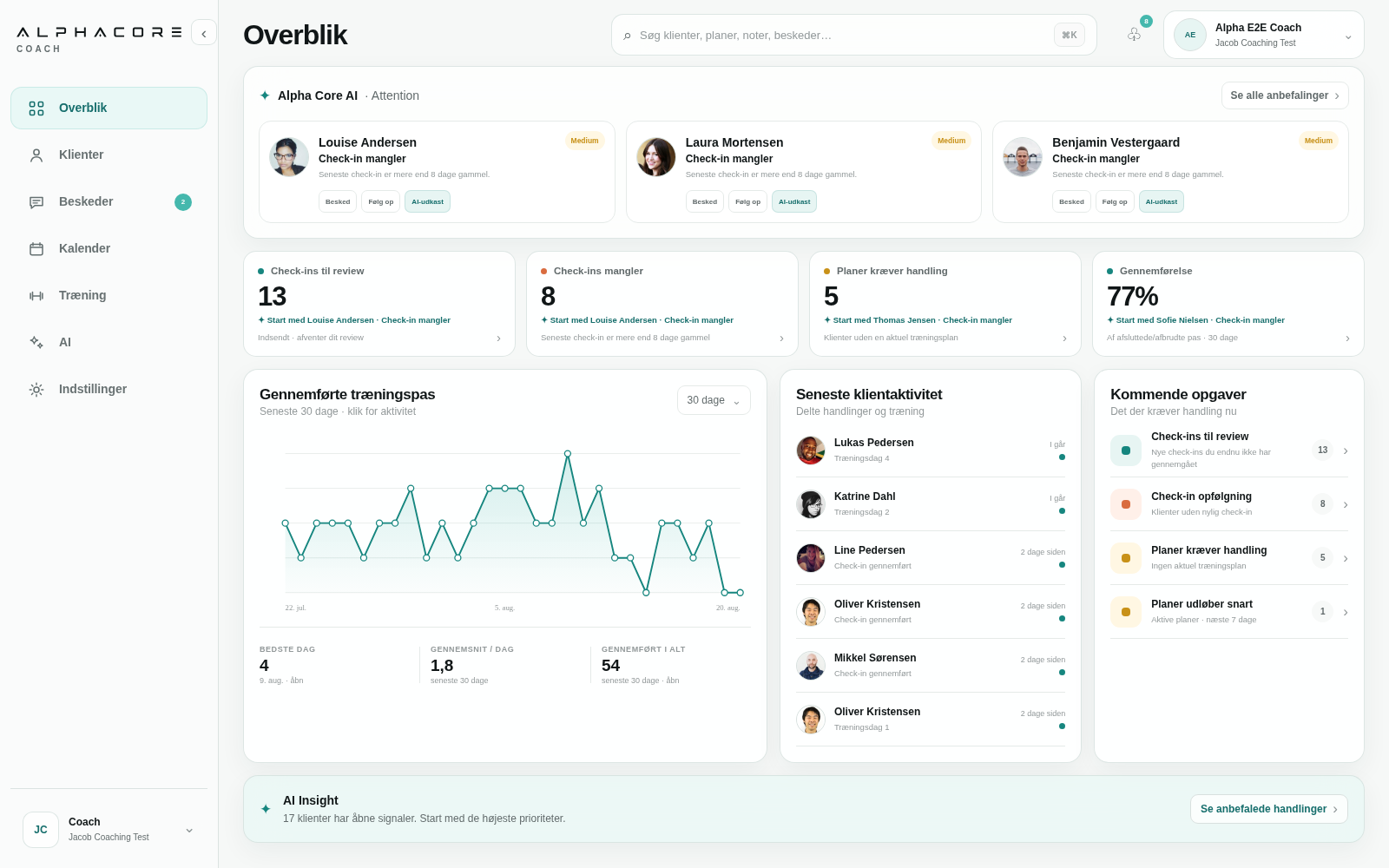Click AI-udkast on Louise Andersen's card
1389x868 pixels.
click(427, 201)
